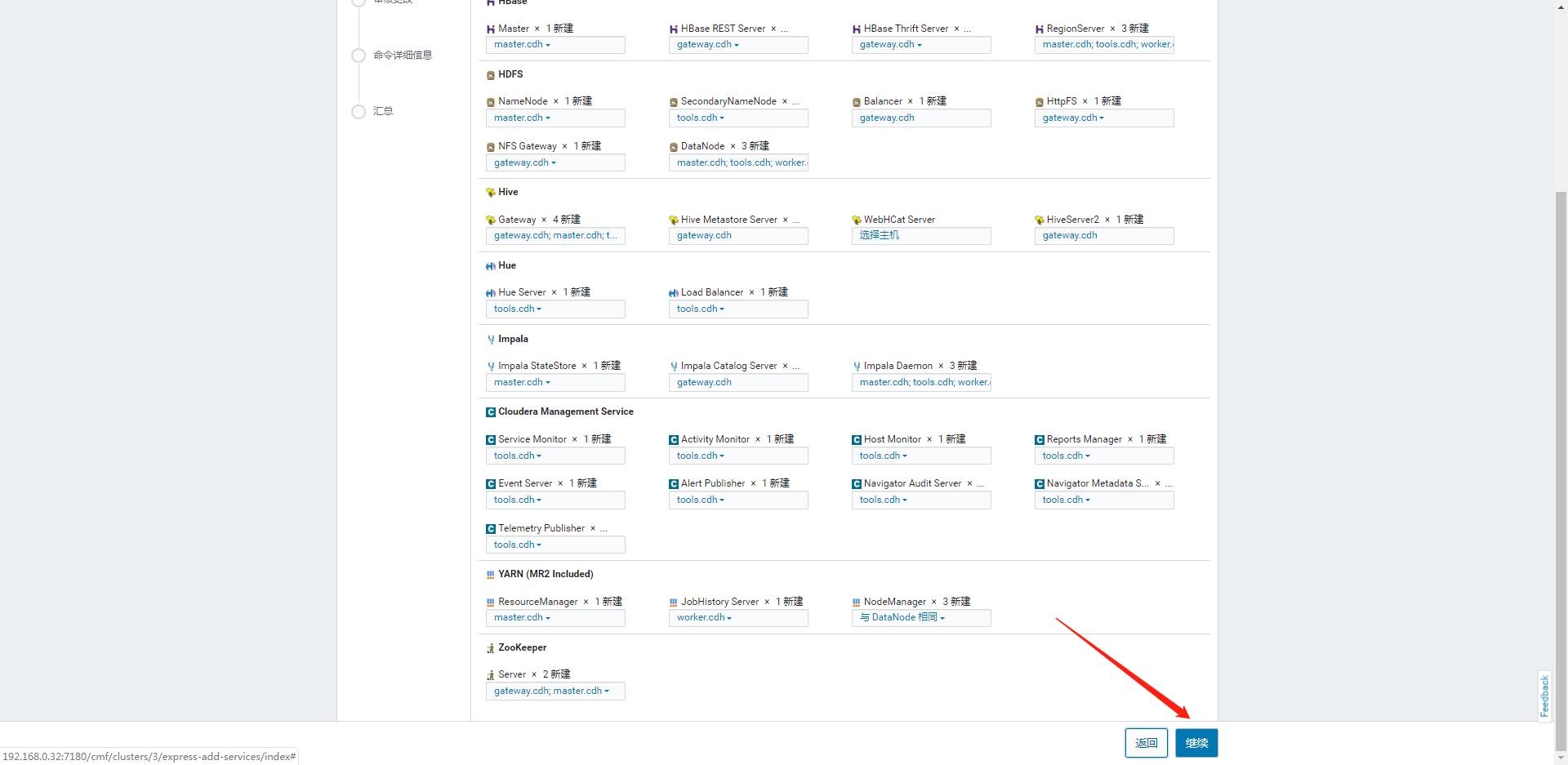The height and width of the screenshot is (765, 1568).
Task: Open the NodeManager '与 DataNode 相同' dropdown
Action: (921, 618)
